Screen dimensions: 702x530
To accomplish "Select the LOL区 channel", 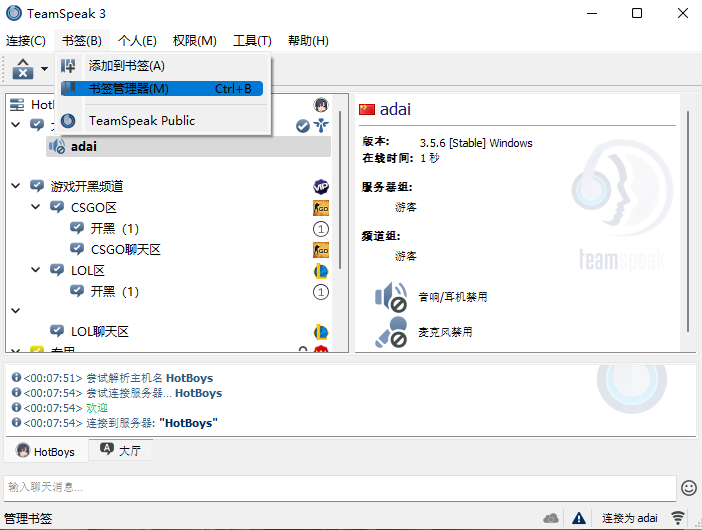I will (x=88, y=270).
